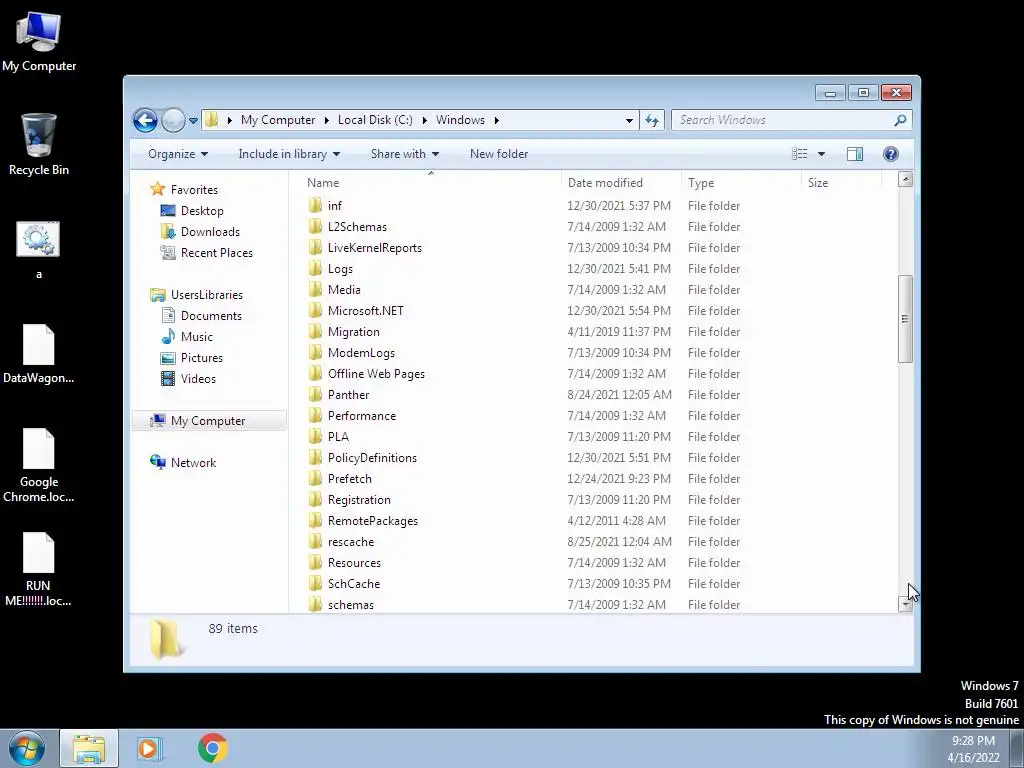Select Pictures library

click(201, 358)
